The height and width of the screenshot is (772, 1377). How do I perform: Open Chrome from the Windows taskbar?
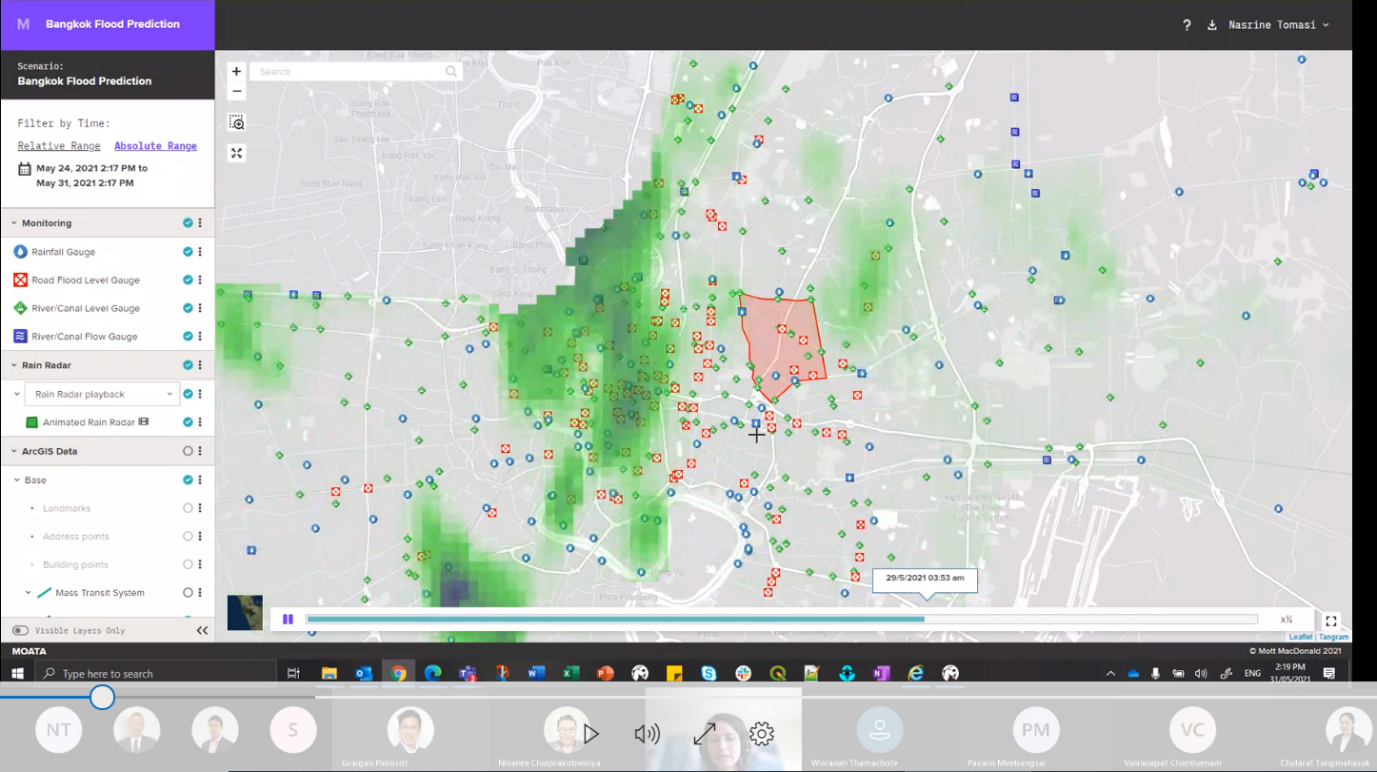(x=398, y=673)
